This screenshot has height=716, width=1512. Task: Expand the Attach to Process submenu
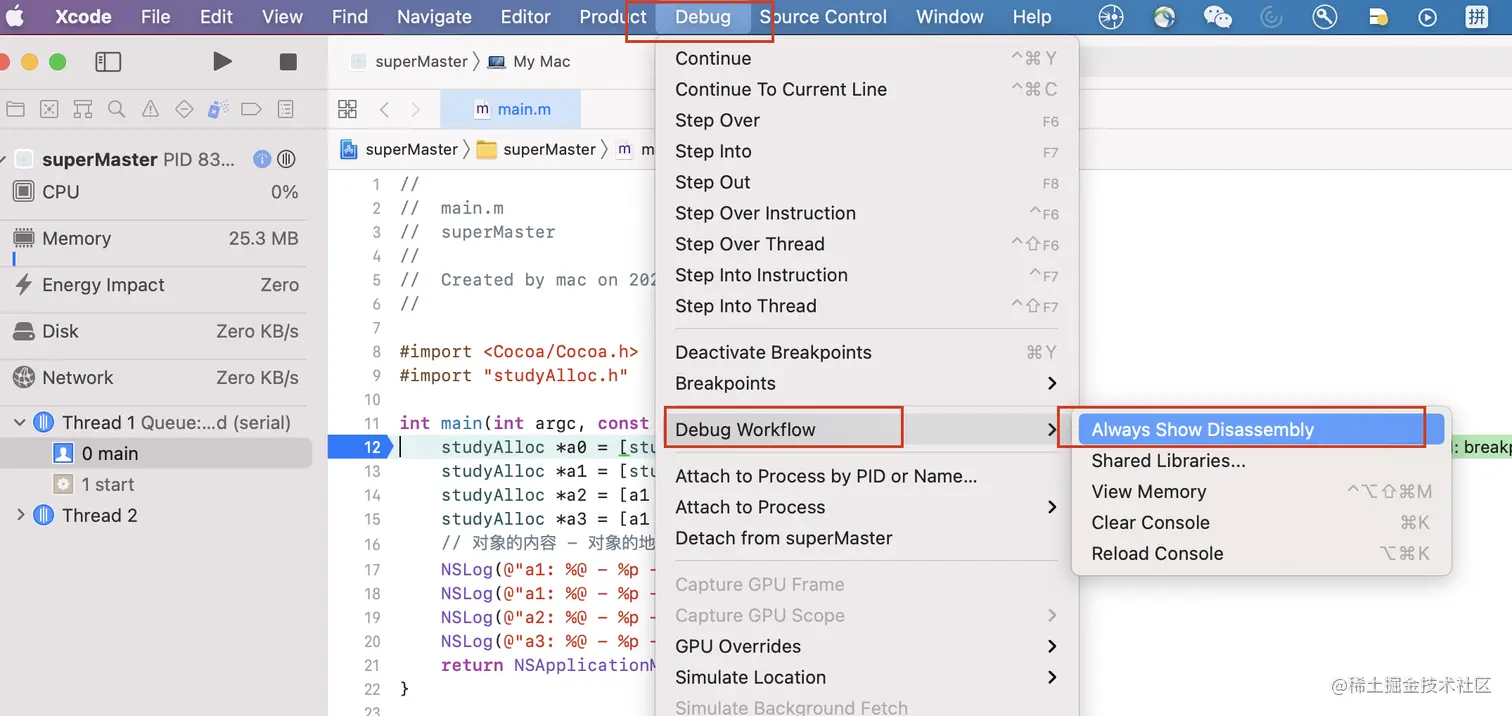coord(866,508)
